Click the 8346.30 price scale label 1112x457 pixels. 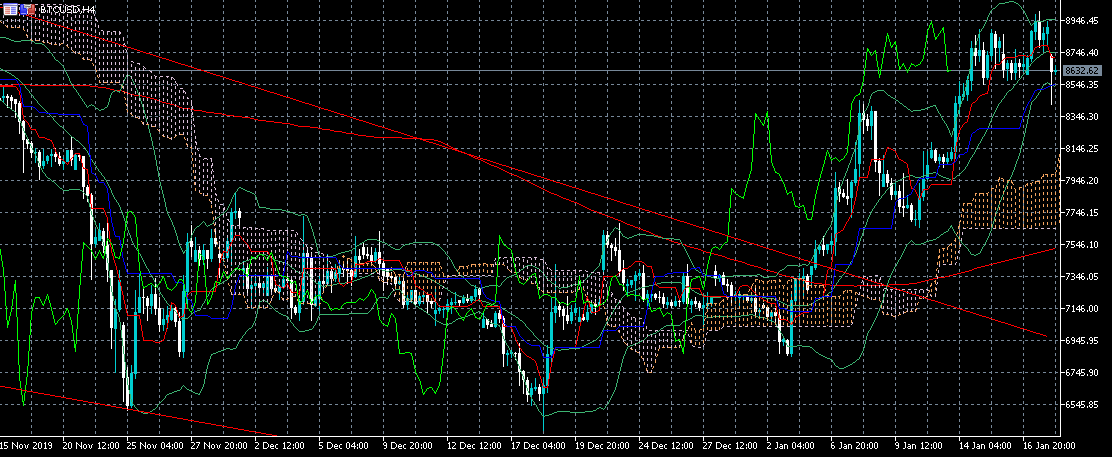coord(1082,116)
